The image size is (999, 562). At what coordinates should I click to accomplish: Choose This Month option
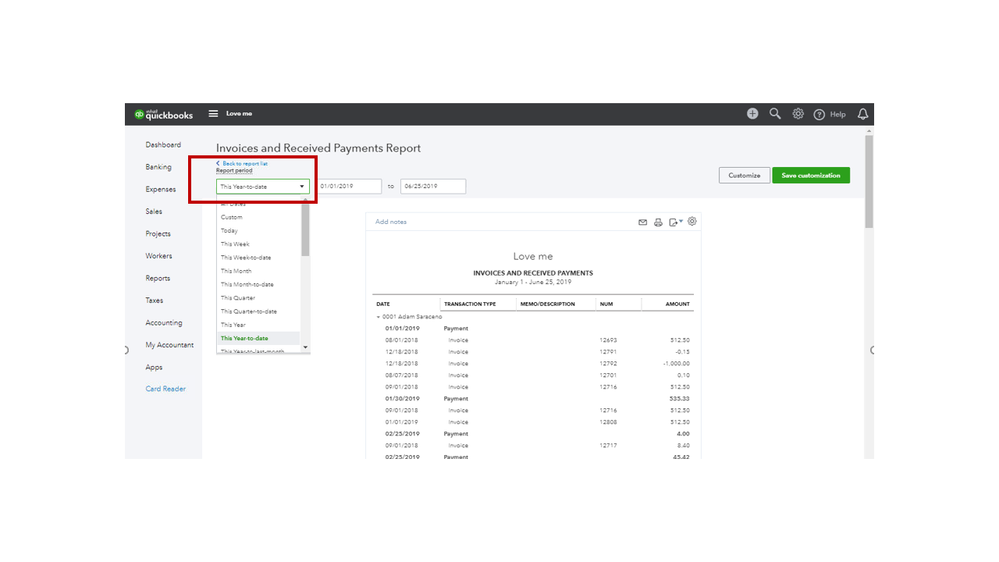[x=236, y=271]
